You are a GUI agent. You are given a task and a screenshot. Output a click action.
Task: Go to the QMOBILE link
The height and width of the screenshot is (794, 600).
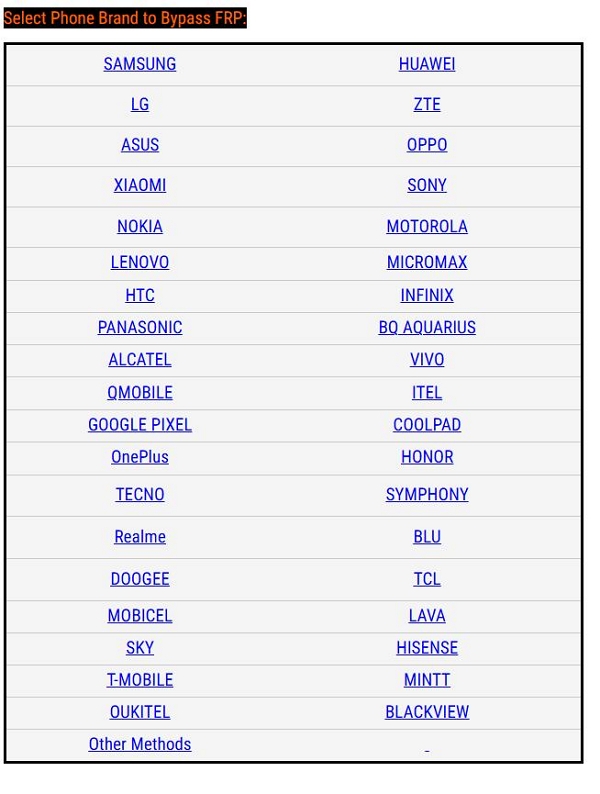pyautogui.click(x=140, y=392)
